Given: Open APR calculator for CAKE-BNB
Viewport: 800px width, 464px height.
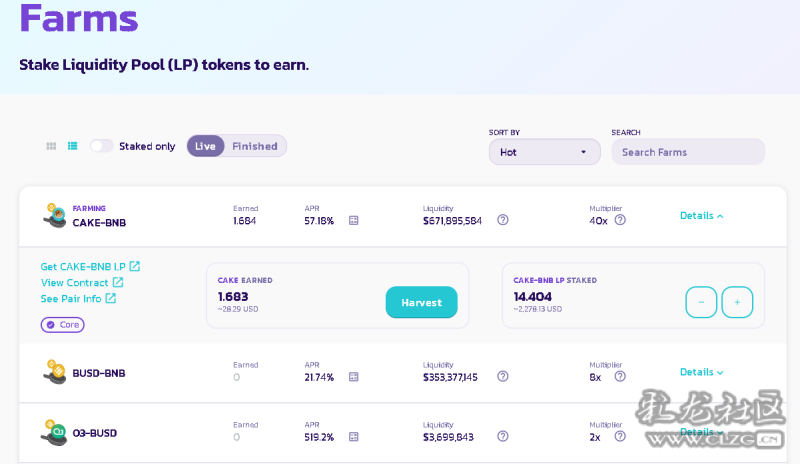Looking at the screenshot, I should (354, 221).
